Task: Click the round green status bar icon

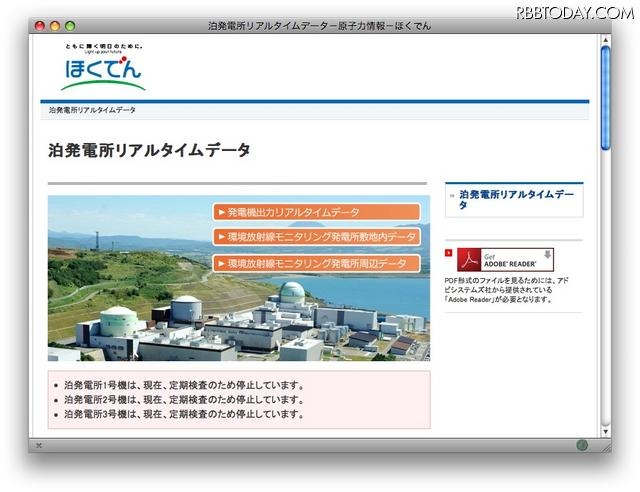Action: [582, 445]
